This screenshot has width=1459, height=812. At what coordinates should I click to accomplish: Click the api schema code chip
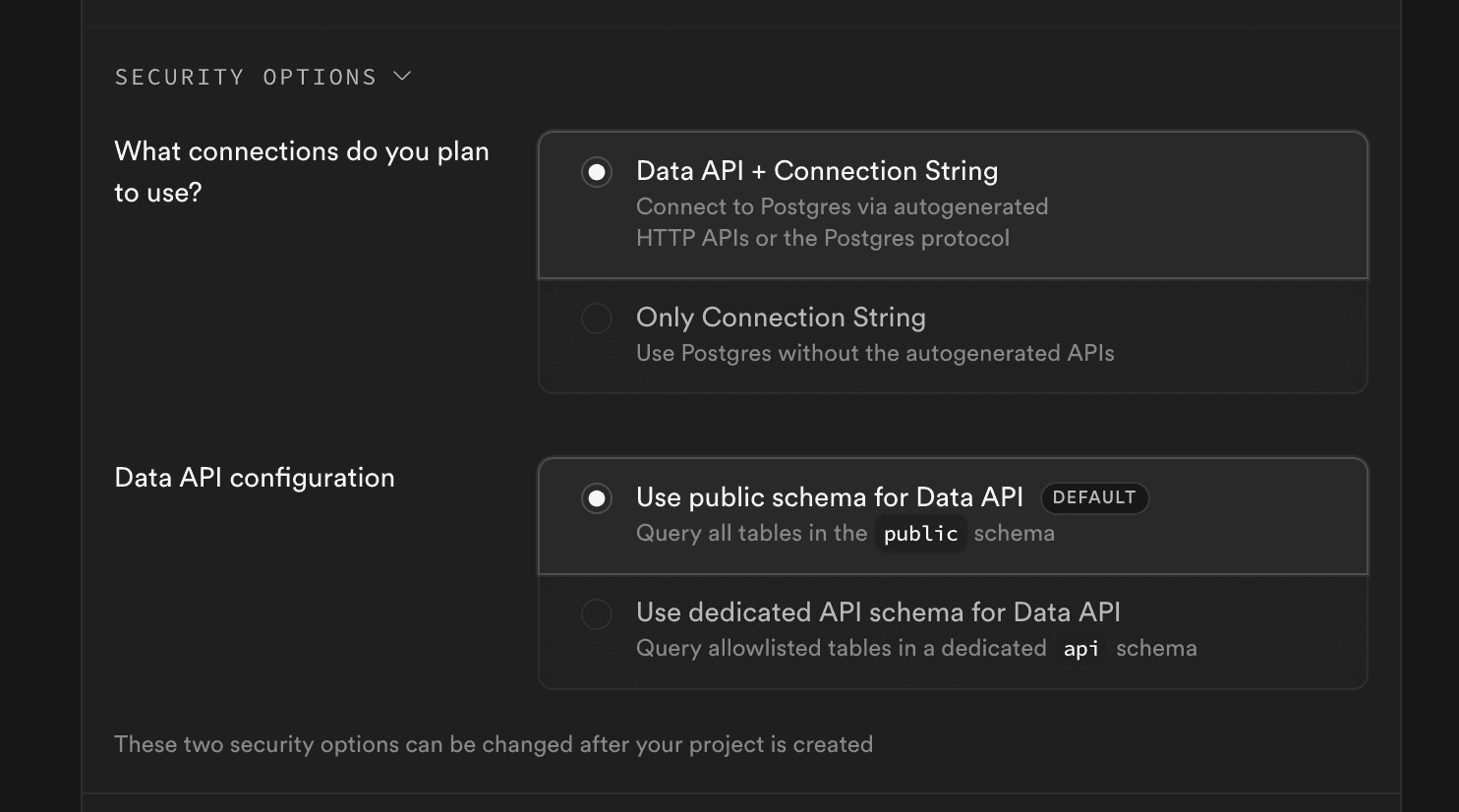pyautogui.click(x=1080, y=649)
